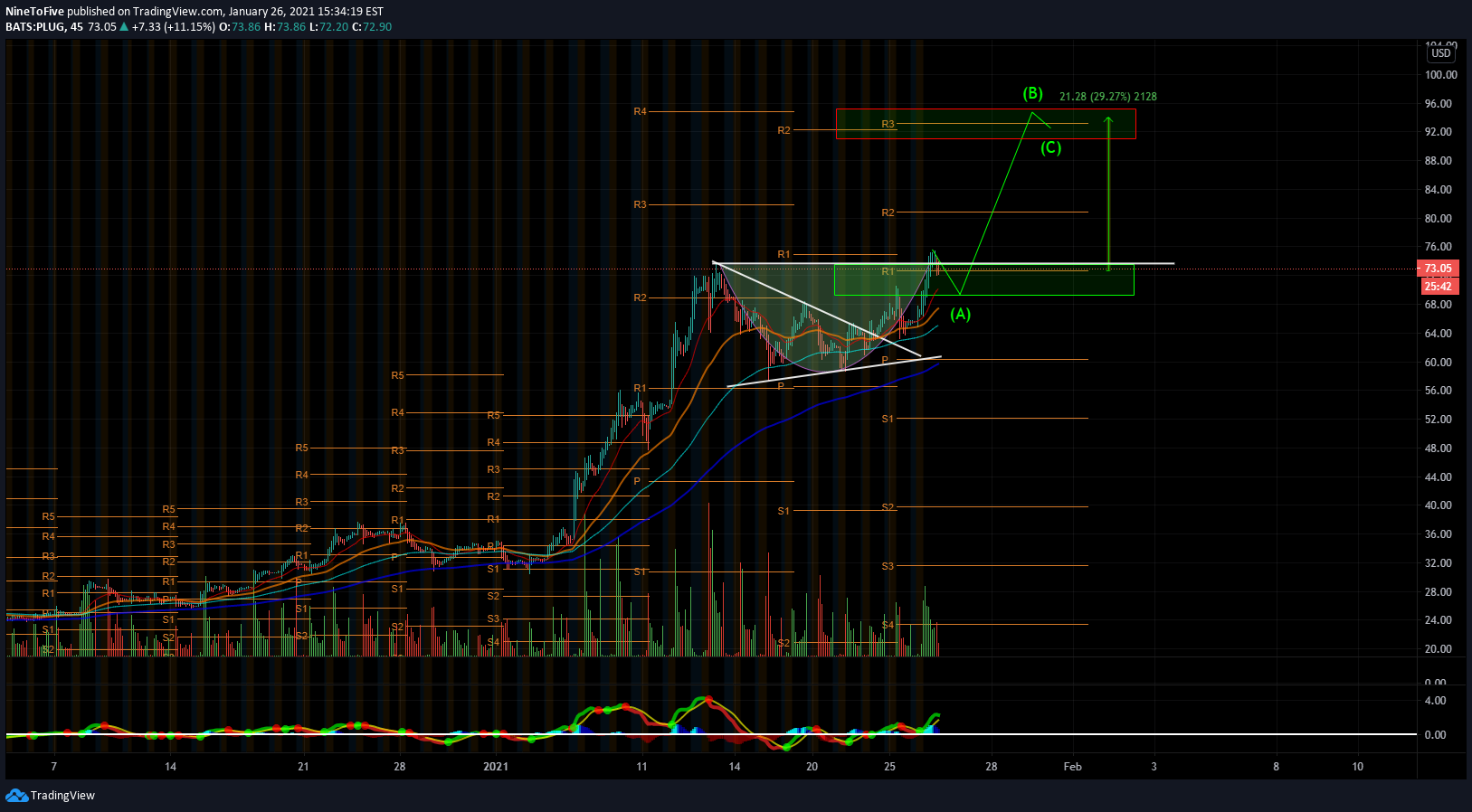Click 40.00 on the price axis
Screen dimensions: 1472x812
tap(1439, 505)
